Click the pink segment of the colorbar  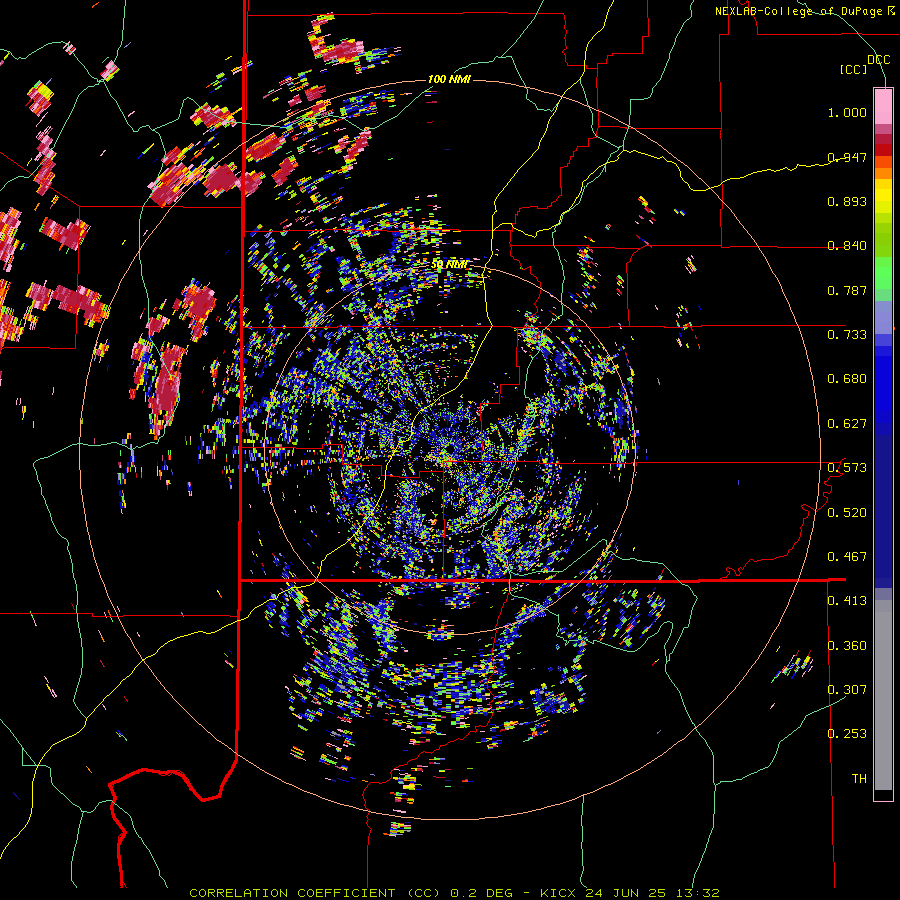pos(883,106)
